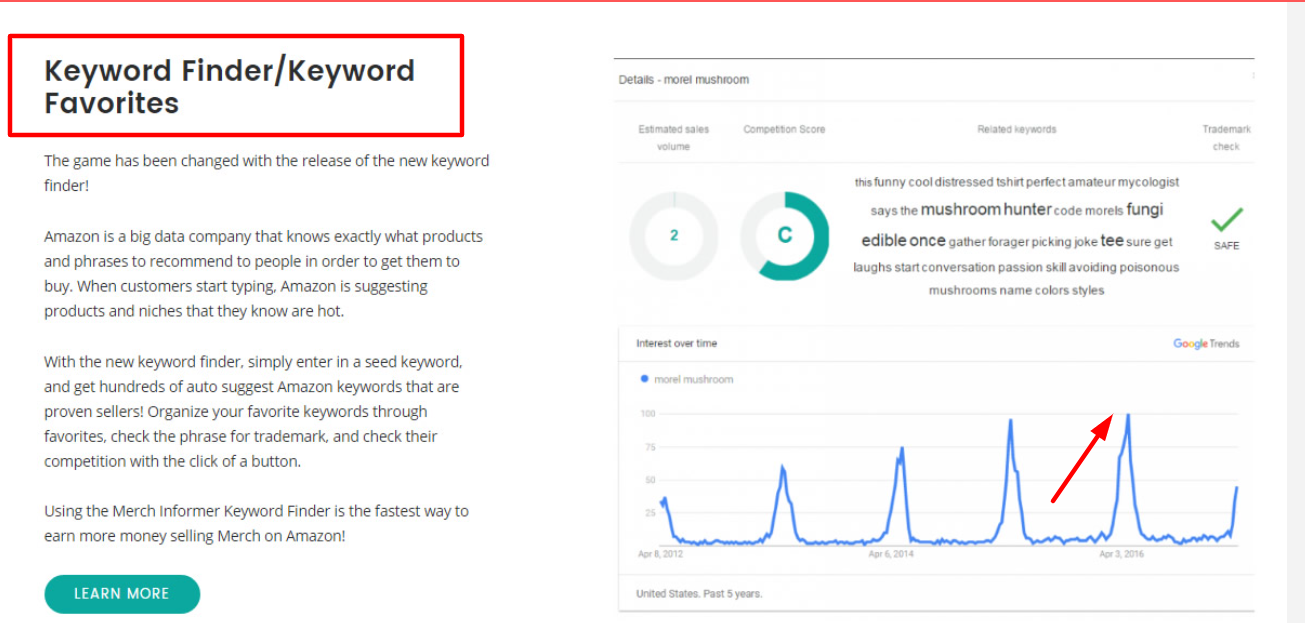
Task: Click the 'Trademark check' column header
Action: 1227,138
